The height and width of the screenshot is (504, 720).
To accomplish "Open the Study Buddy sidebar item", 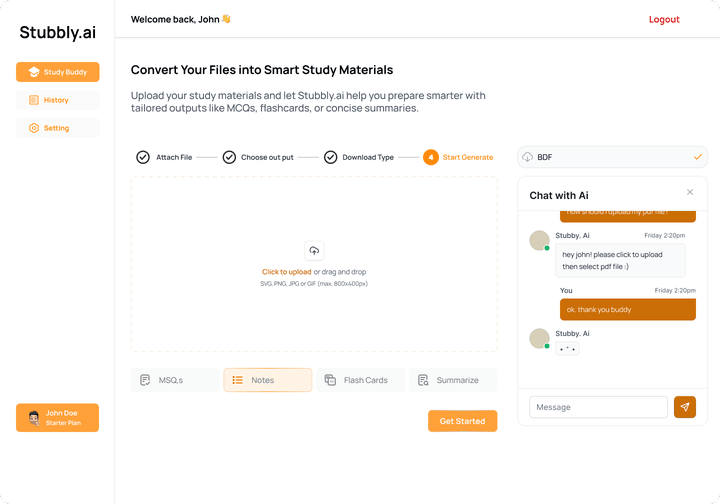I will click(58, 72).
